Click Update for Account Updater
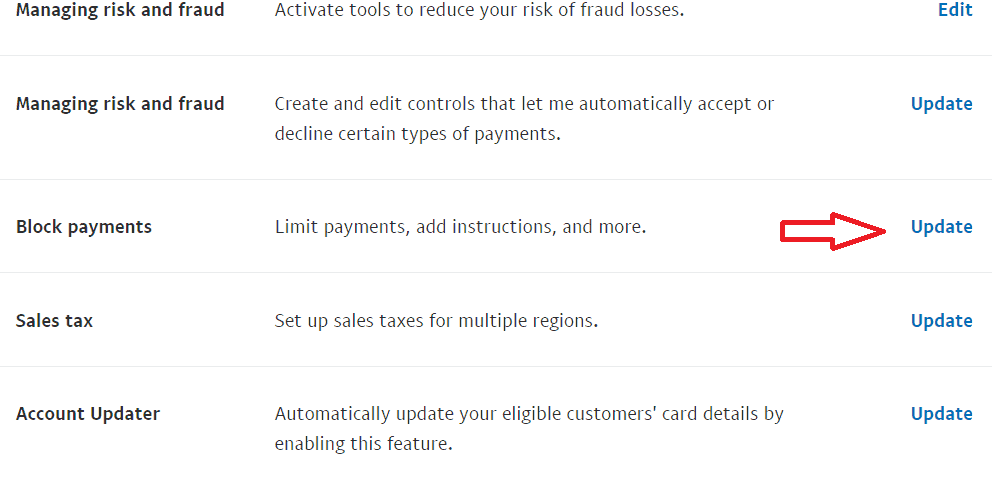 pyautogui.click(x=941, y=414)
